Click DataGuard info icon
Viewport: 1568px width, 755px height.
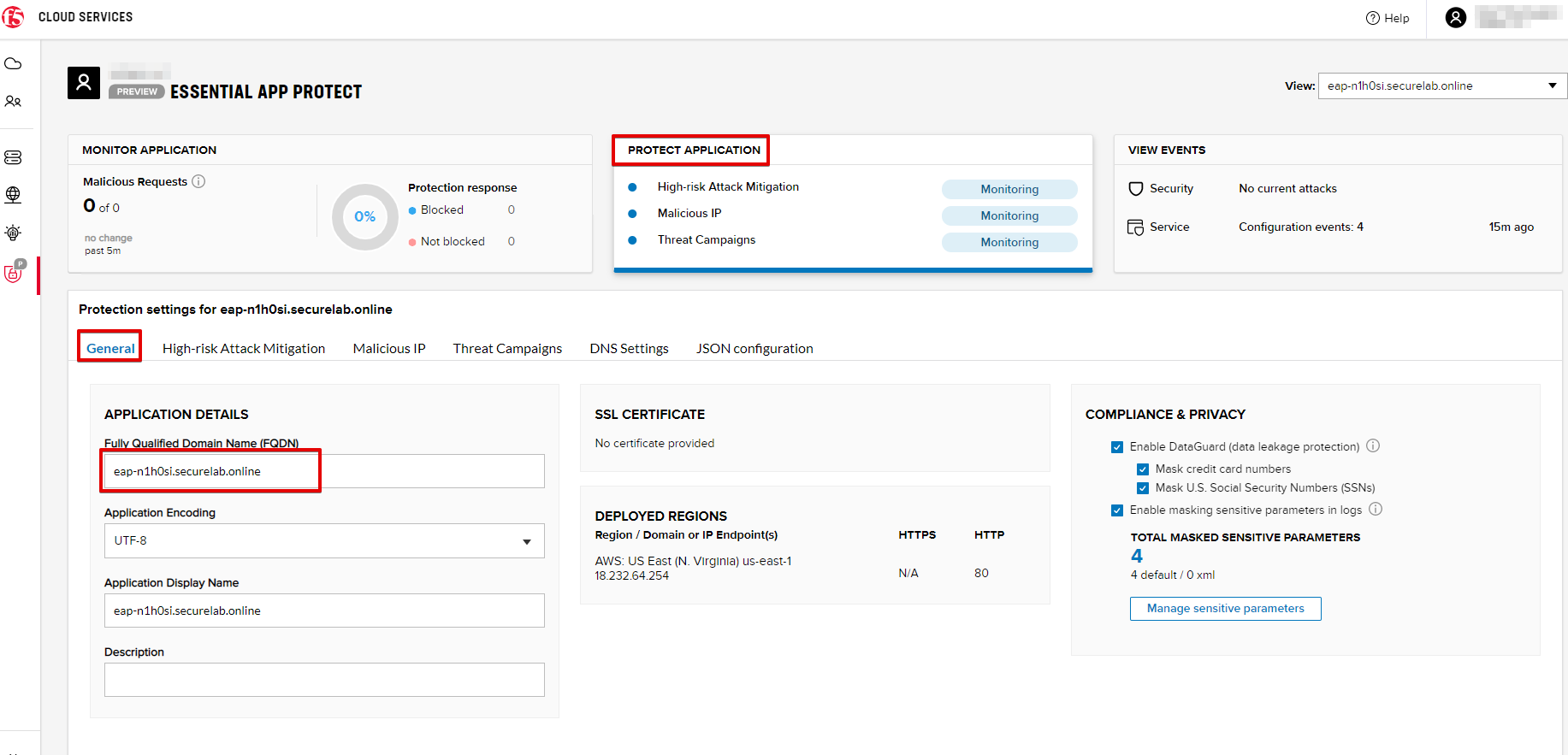(1373, 445)
